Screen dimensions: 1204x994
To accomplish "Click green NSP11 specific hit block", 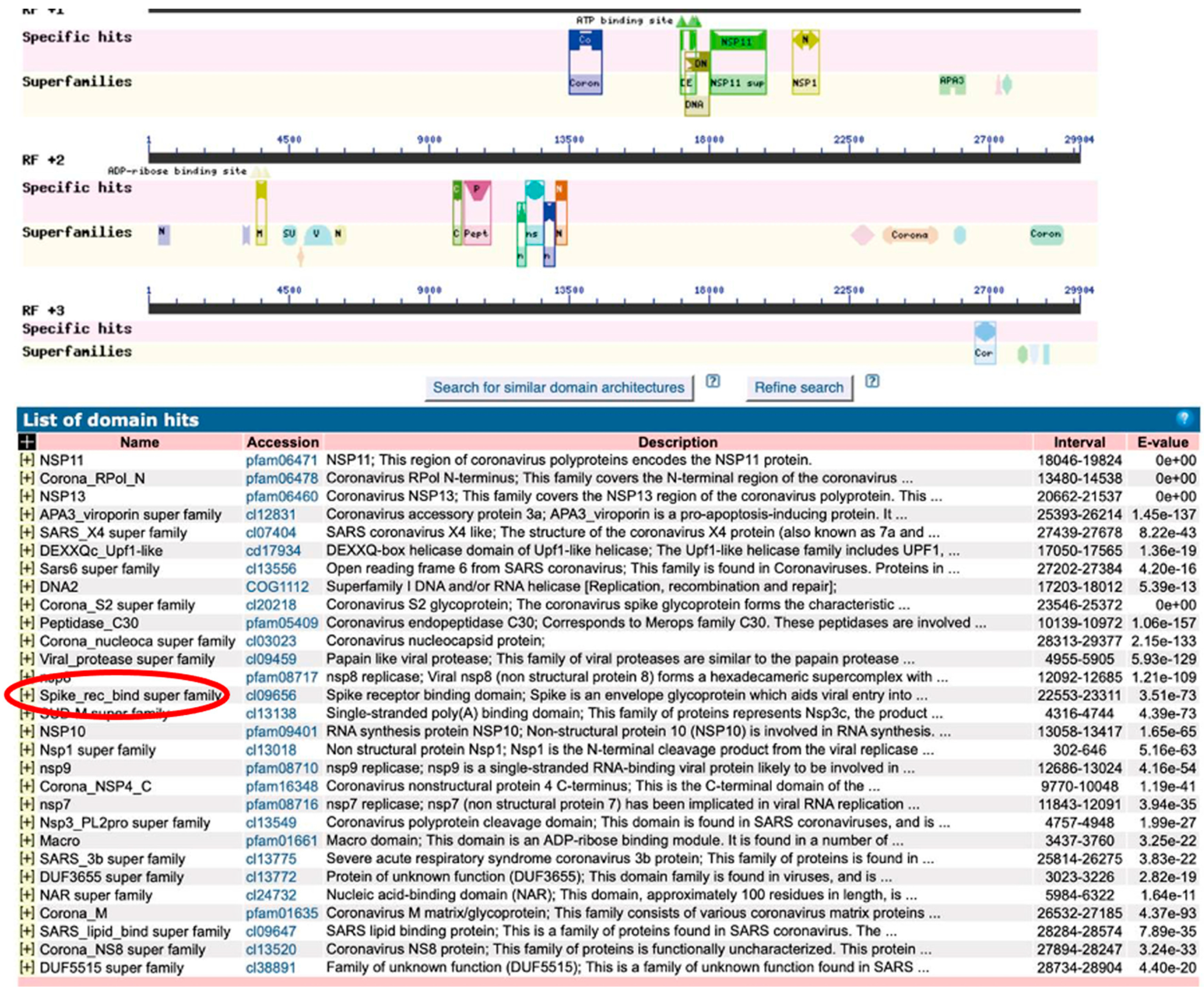I will pos(737,42).
